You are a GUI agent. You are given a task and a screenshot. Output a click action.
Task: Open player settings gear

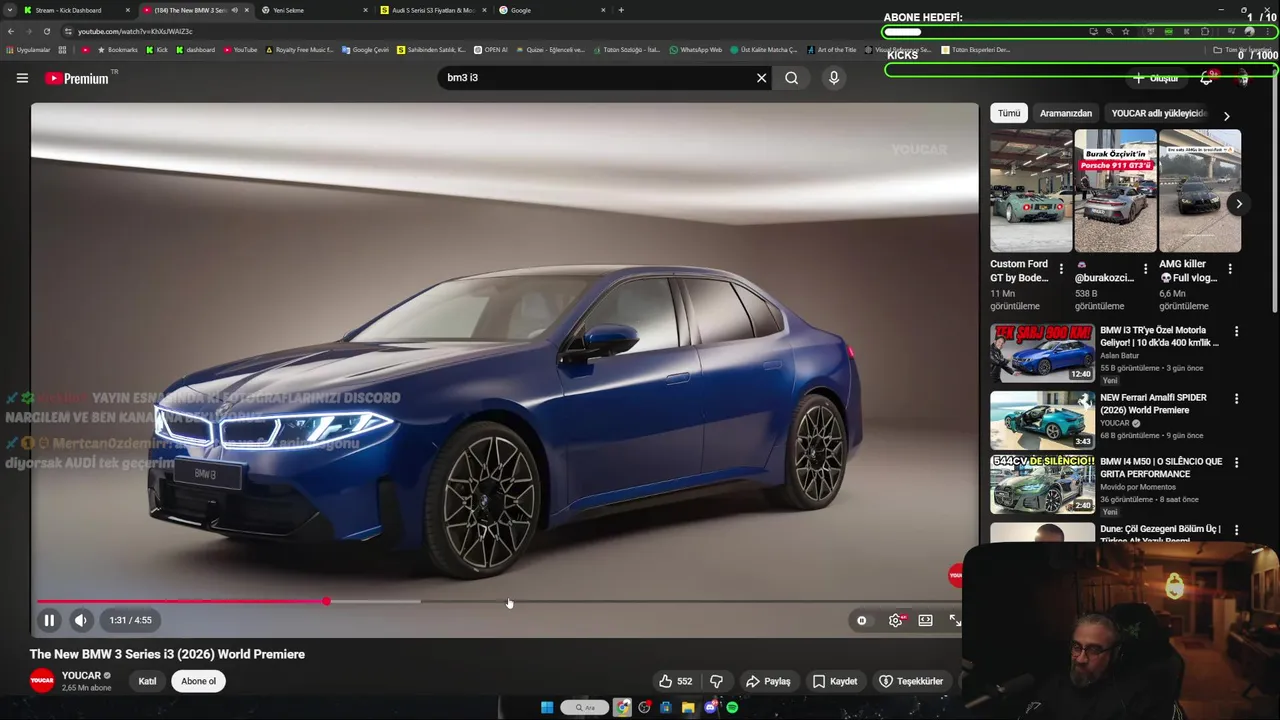(x=895, y=620)
